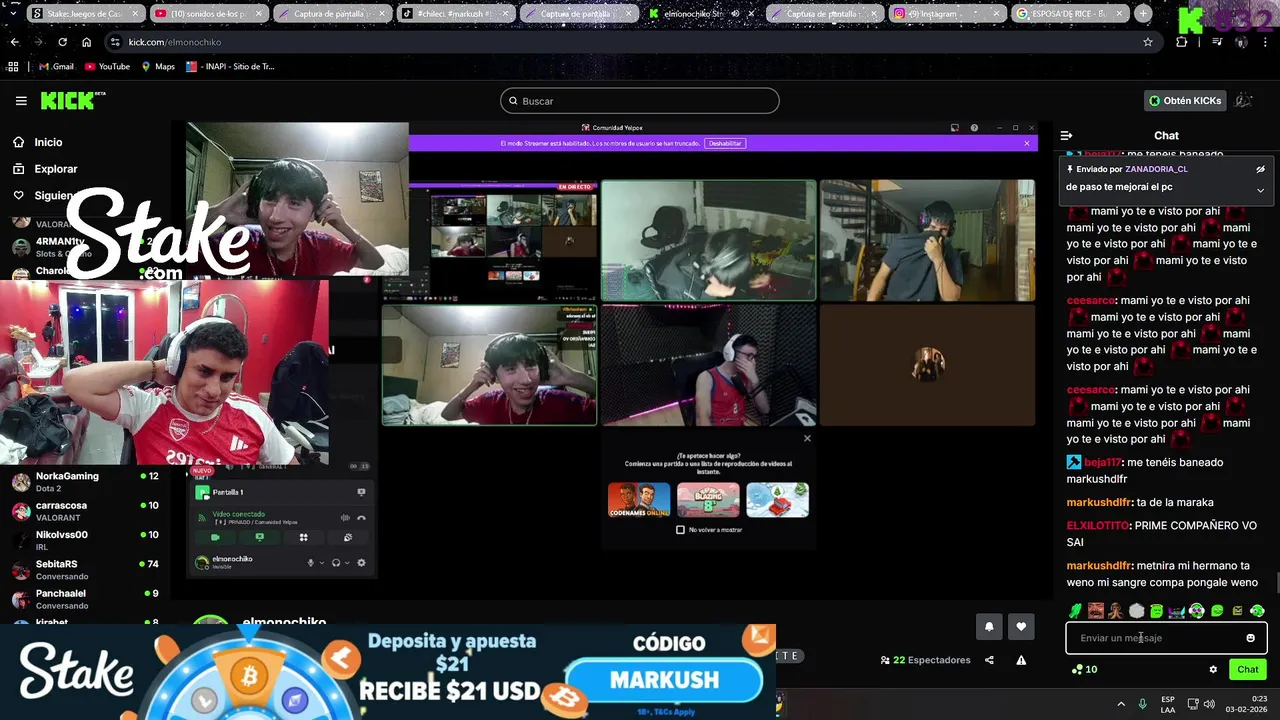
Task: Switch to the Stake browser tab
Action: [x=85, y=14]
